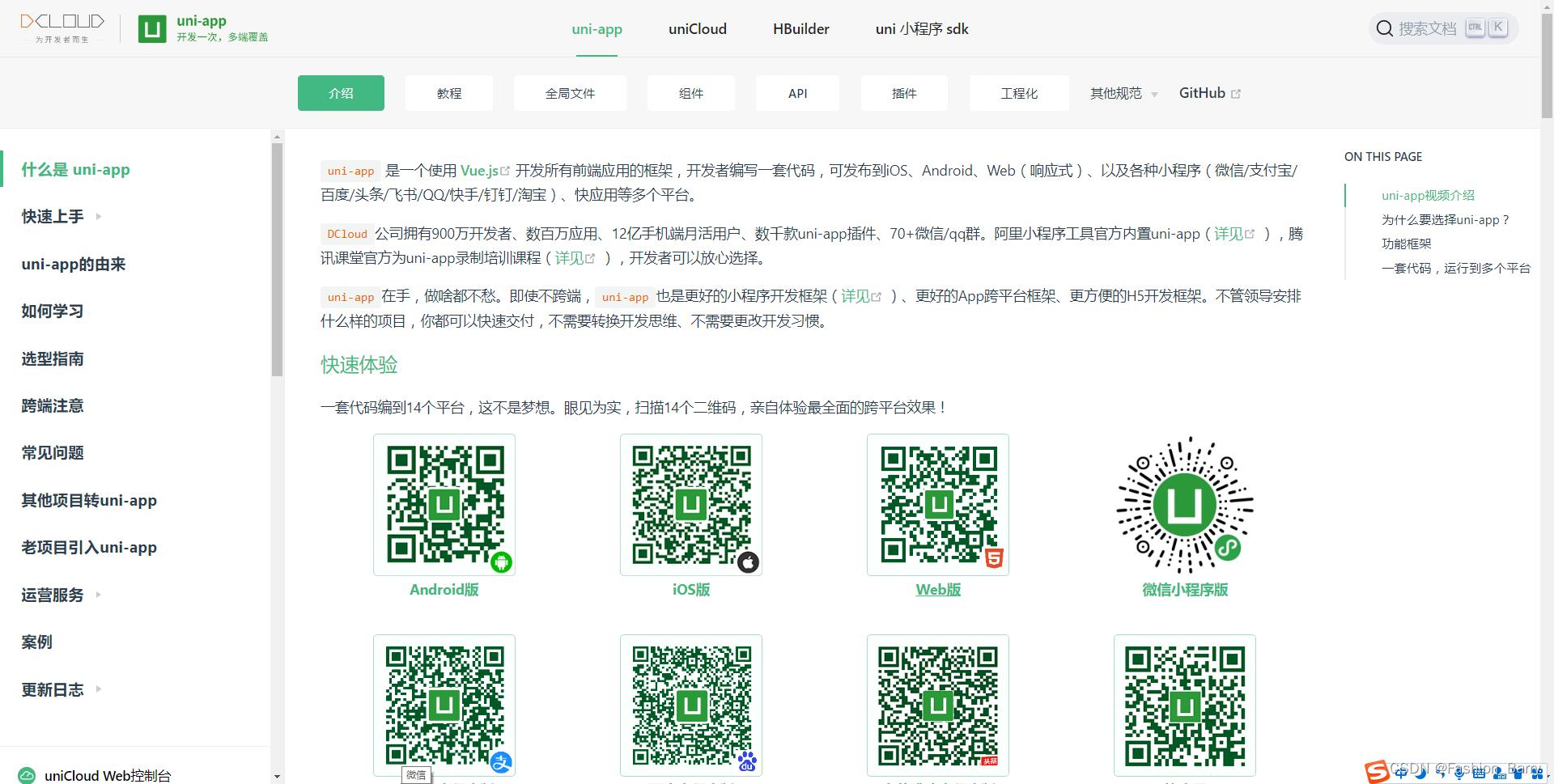Click the GitHub external link arrow icon
Screen dimensions: 1554x784
click(1235, 92)
